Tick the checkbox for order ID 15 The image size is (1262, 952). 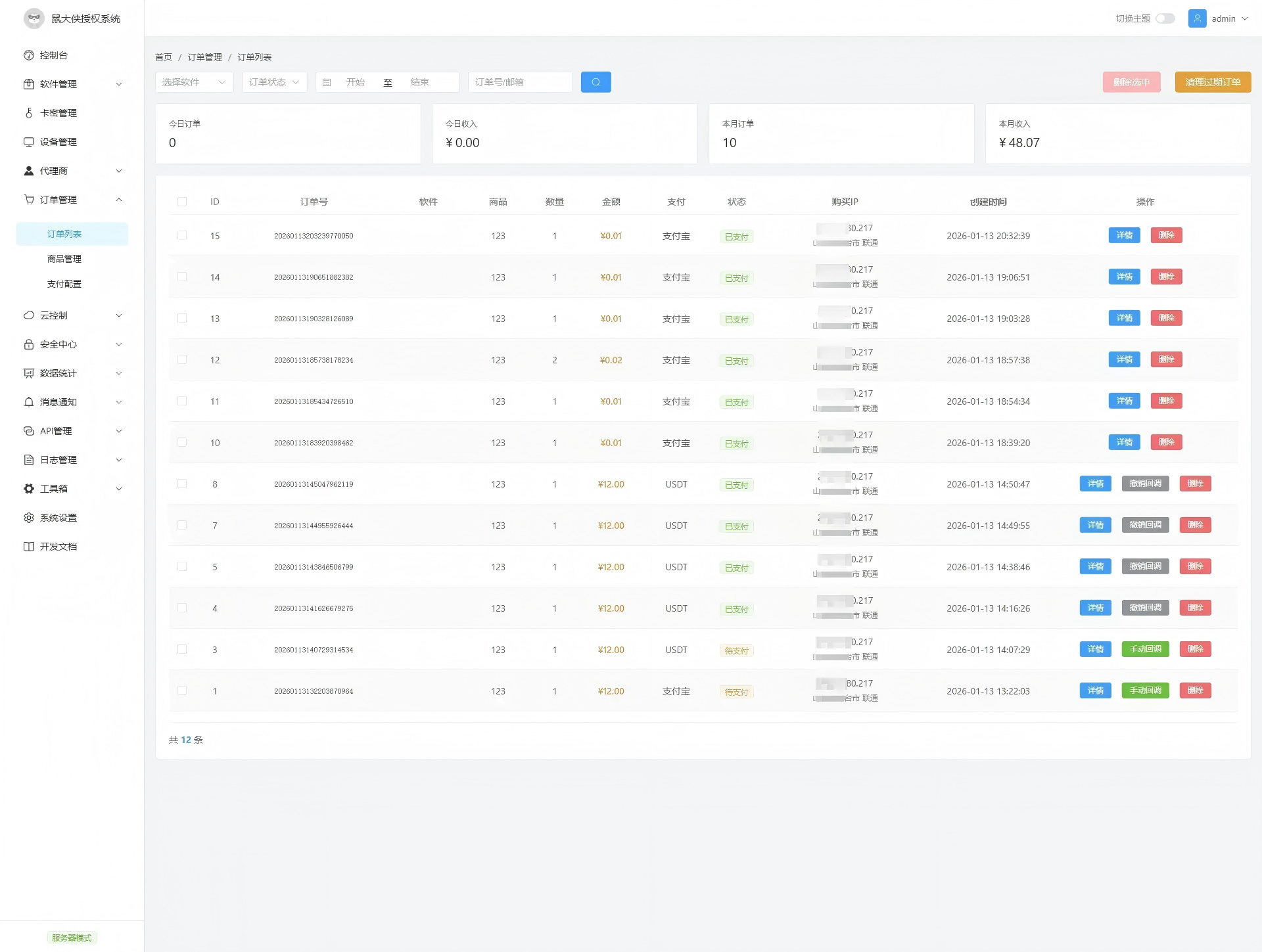182,235
